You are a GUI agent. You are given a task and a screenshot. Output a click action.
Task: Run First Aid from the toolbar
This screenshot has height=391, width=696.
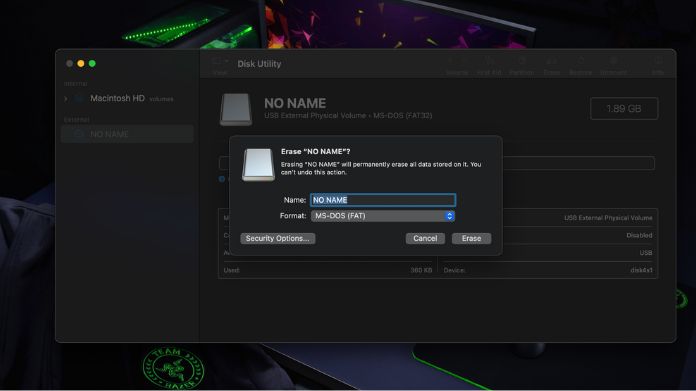489,65
